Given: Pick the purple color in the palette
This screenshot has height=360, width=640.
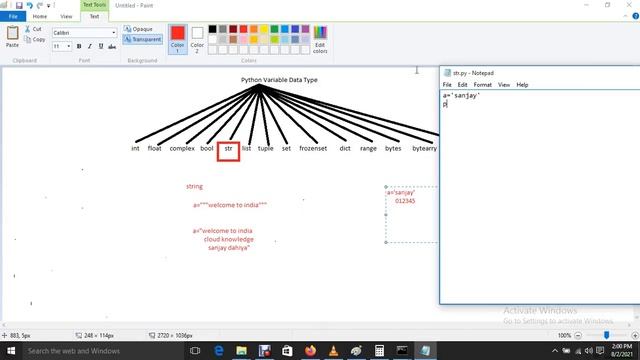Looking at the screenshot, I should pyautogui.click(x=305, y=29).
